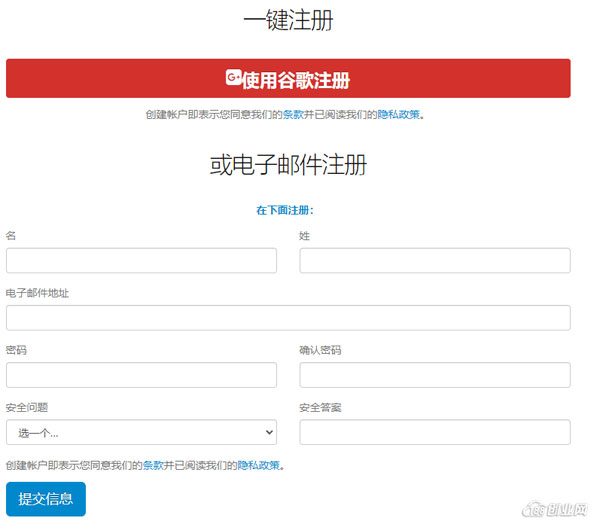Click the 安全问题 label

click(26, 407)
